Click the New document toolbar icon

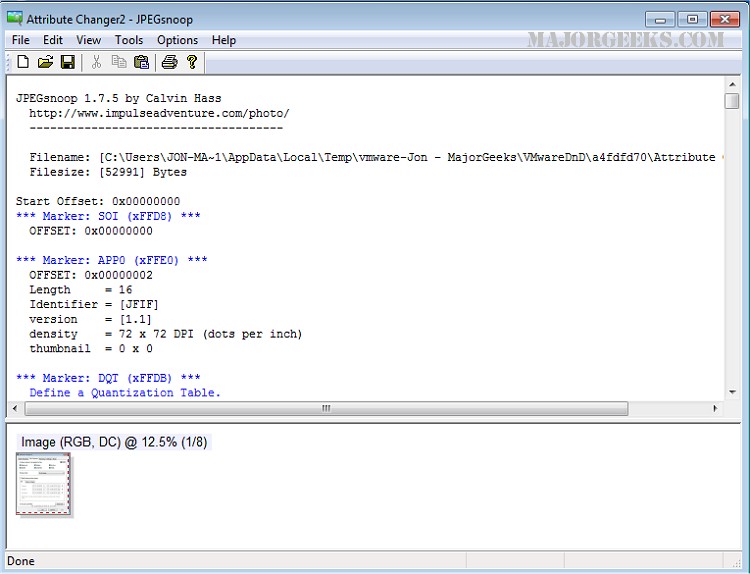coord(22,62)
